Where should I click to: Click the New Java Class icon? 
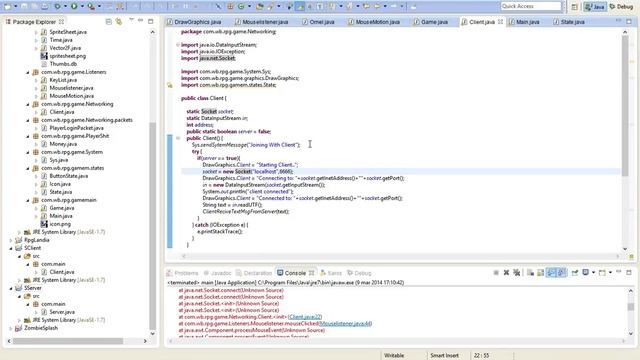click(241, 6)
